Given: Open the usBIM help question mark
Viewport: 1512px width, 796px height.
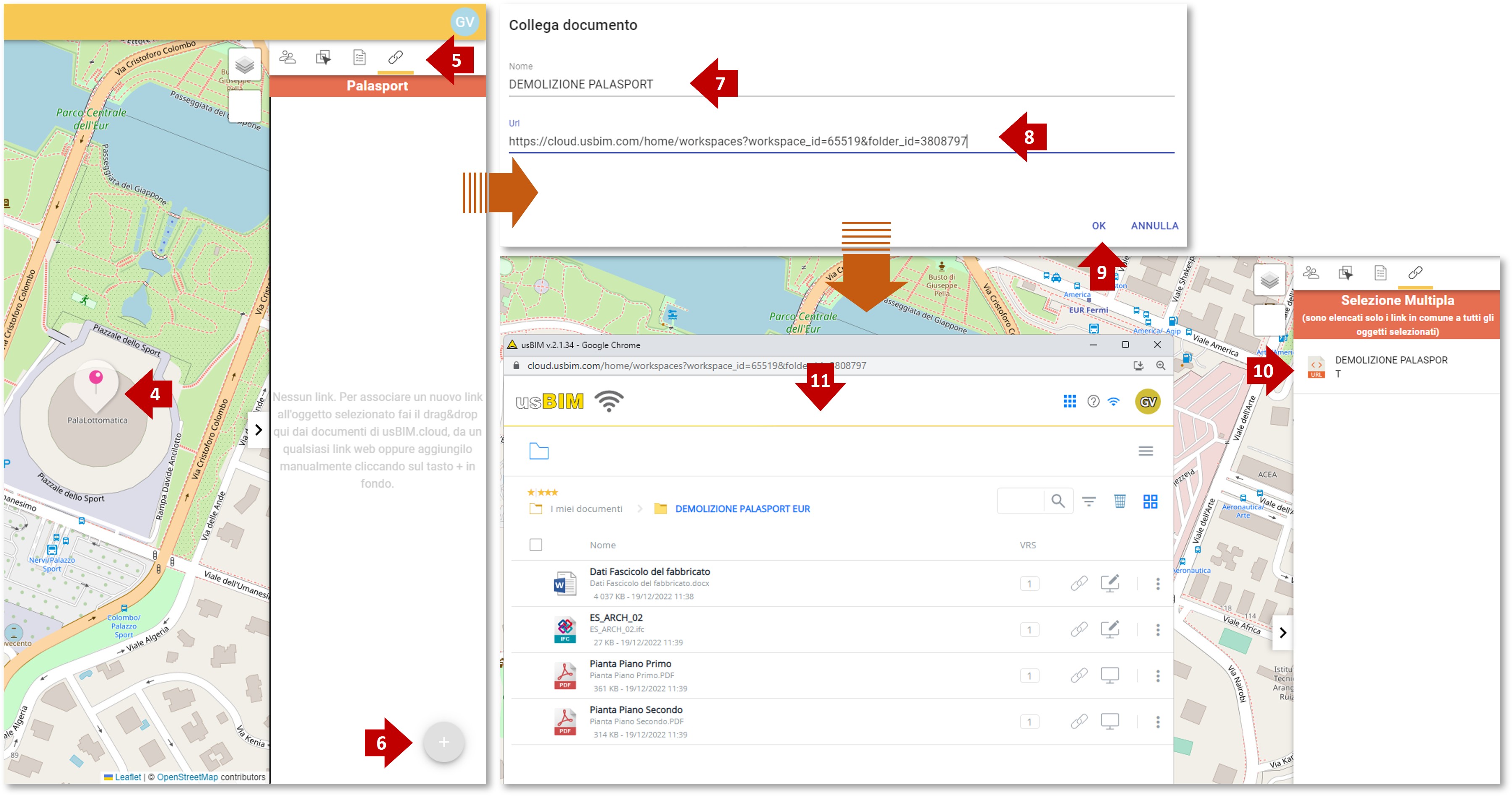Looking at the screenshot, I should pyautogui.click(x=1093, y=402).
